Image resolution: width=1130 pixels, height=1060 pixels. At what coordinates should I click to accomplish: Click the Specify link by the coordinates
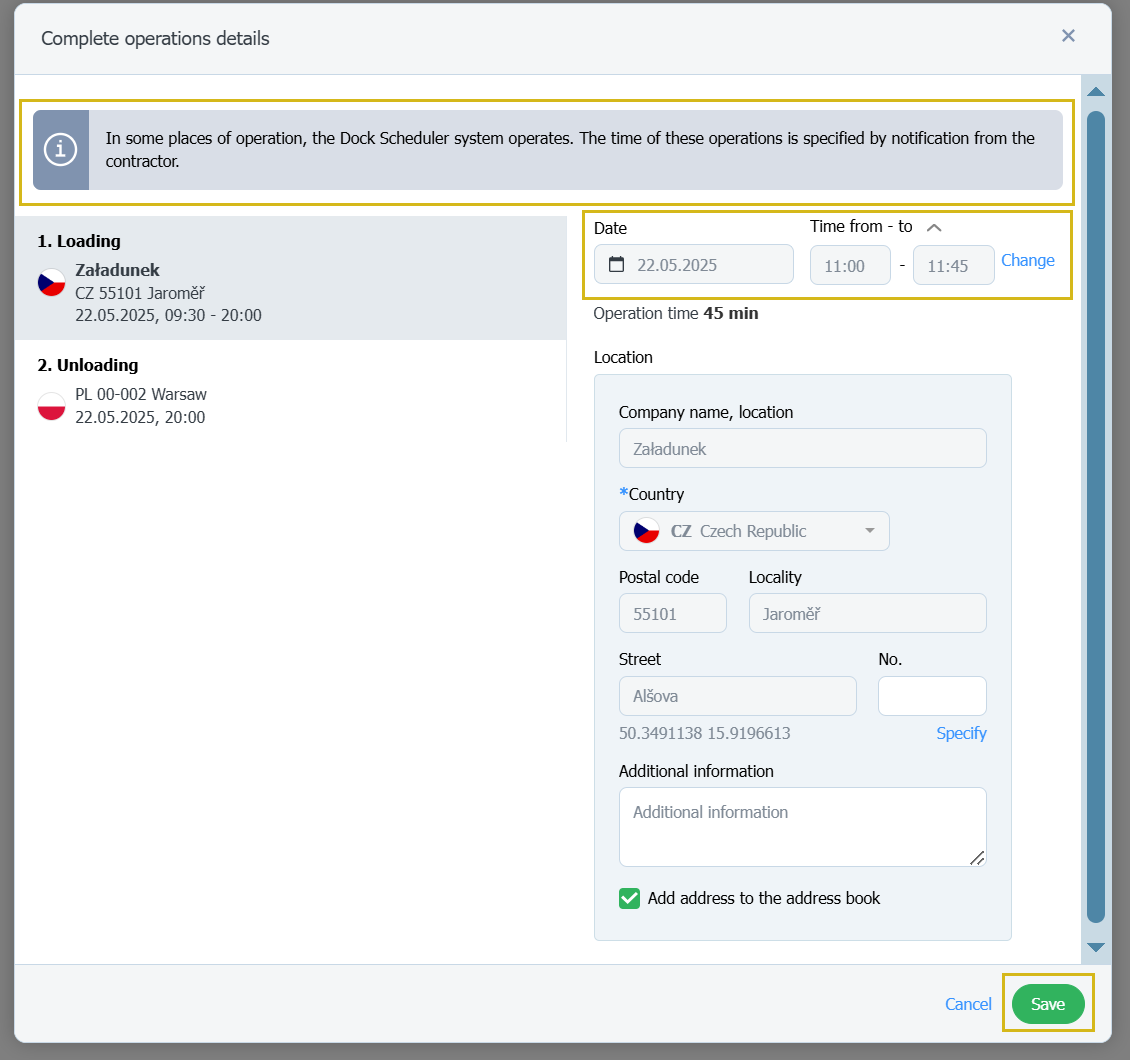tap(961, 733)
